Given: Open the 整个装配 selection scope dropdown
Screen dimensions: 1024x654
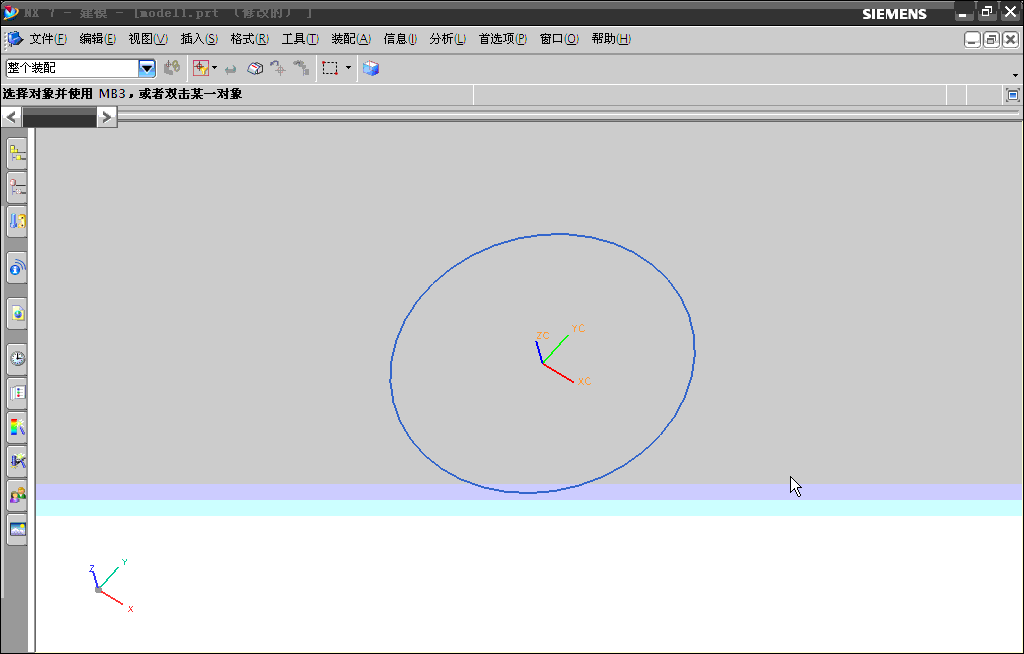Looking at the screenshot, I should pos(147,68).
